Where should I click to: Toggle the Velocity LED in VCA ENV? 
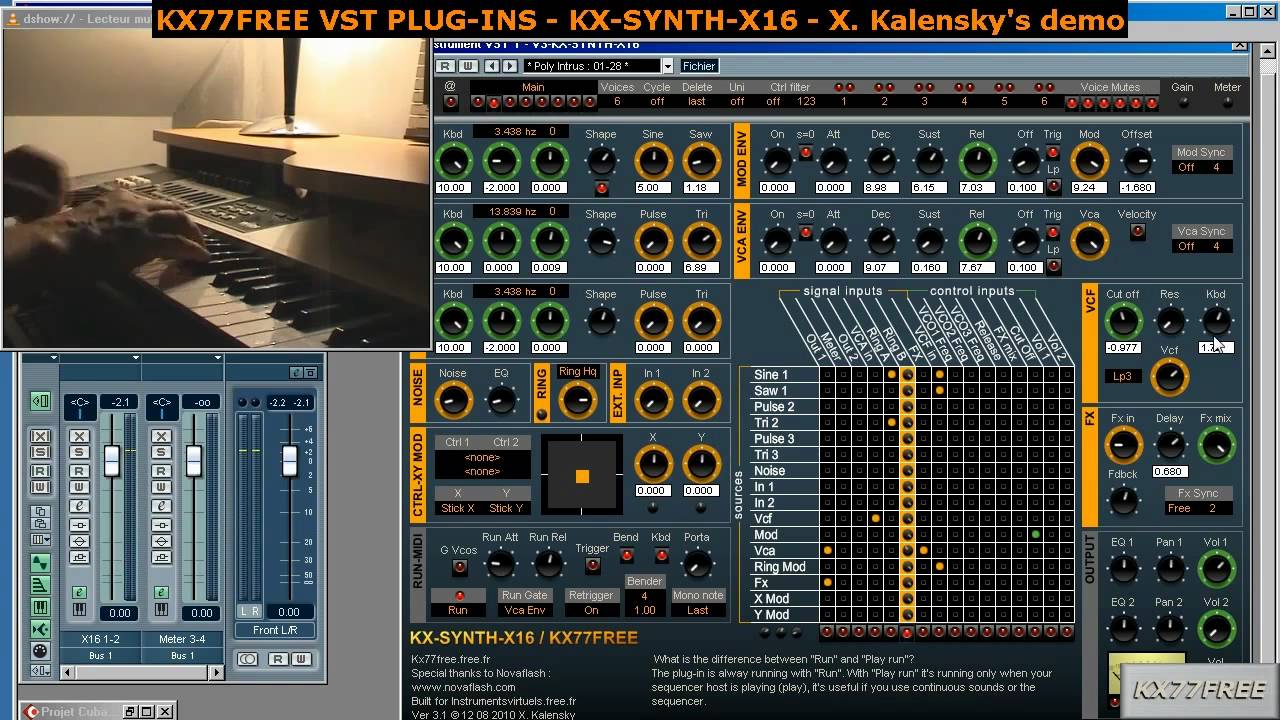pyautogui.click(x=1137, y=232)
